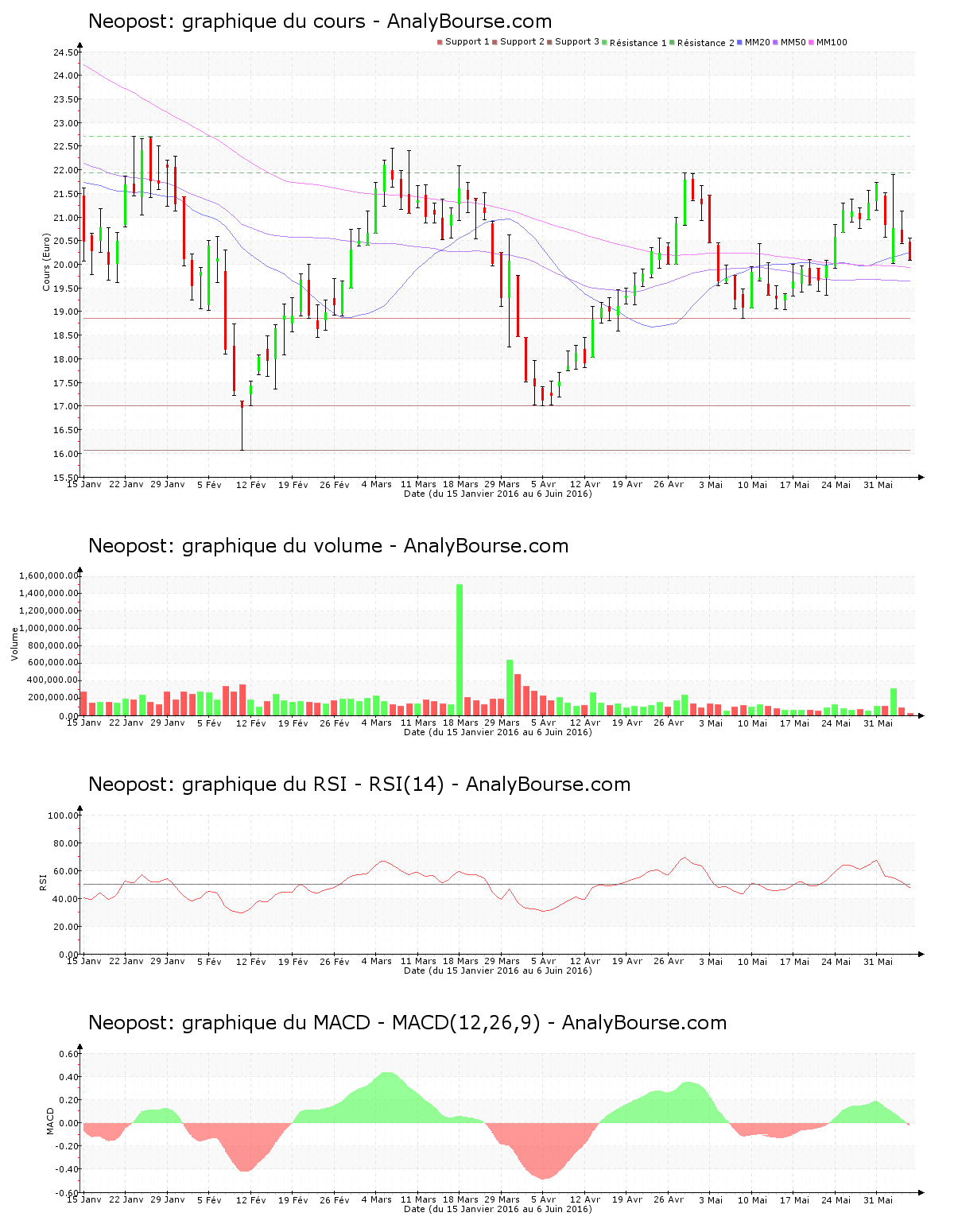Click '31 Mai' date on MACD chart axis

click(878, 1200)
